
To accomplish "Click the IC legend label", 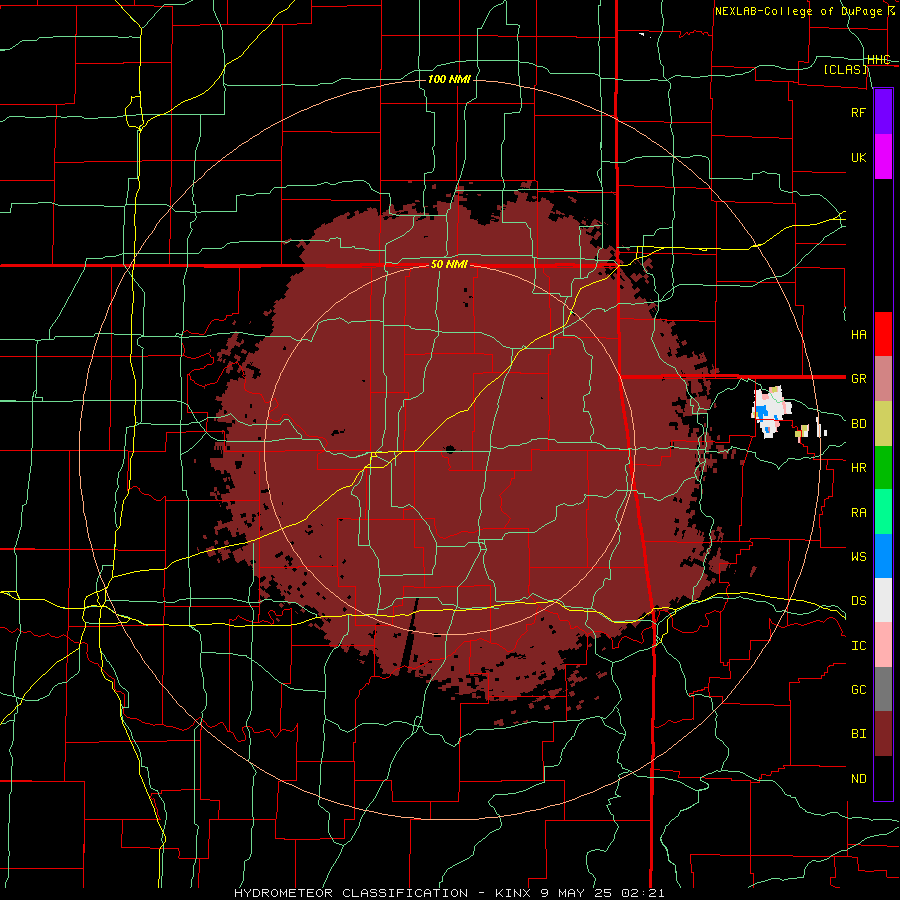I will [x=858, y=646].
